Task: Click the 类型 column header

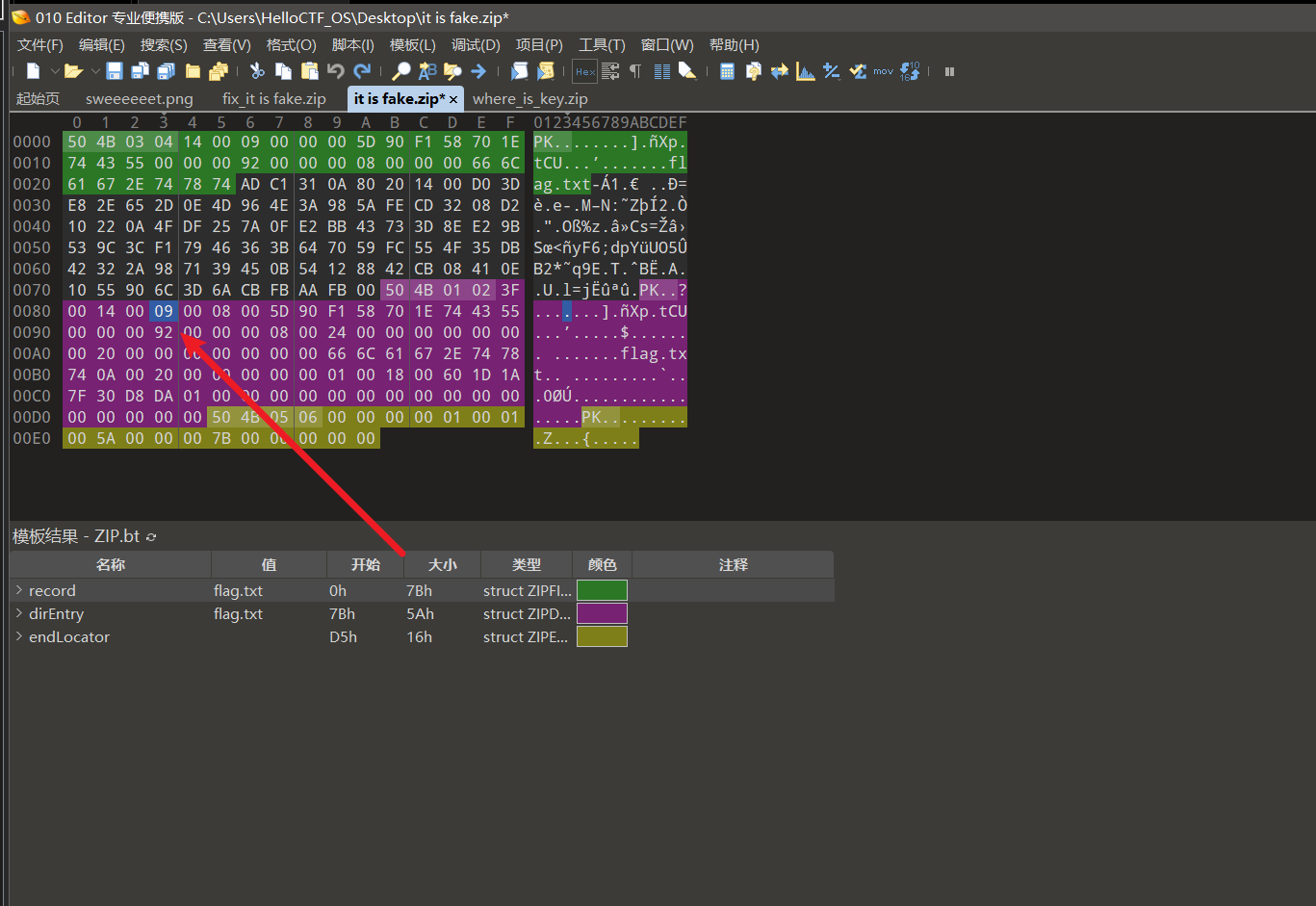Action: pyautogui.click(x=527, y=564)
